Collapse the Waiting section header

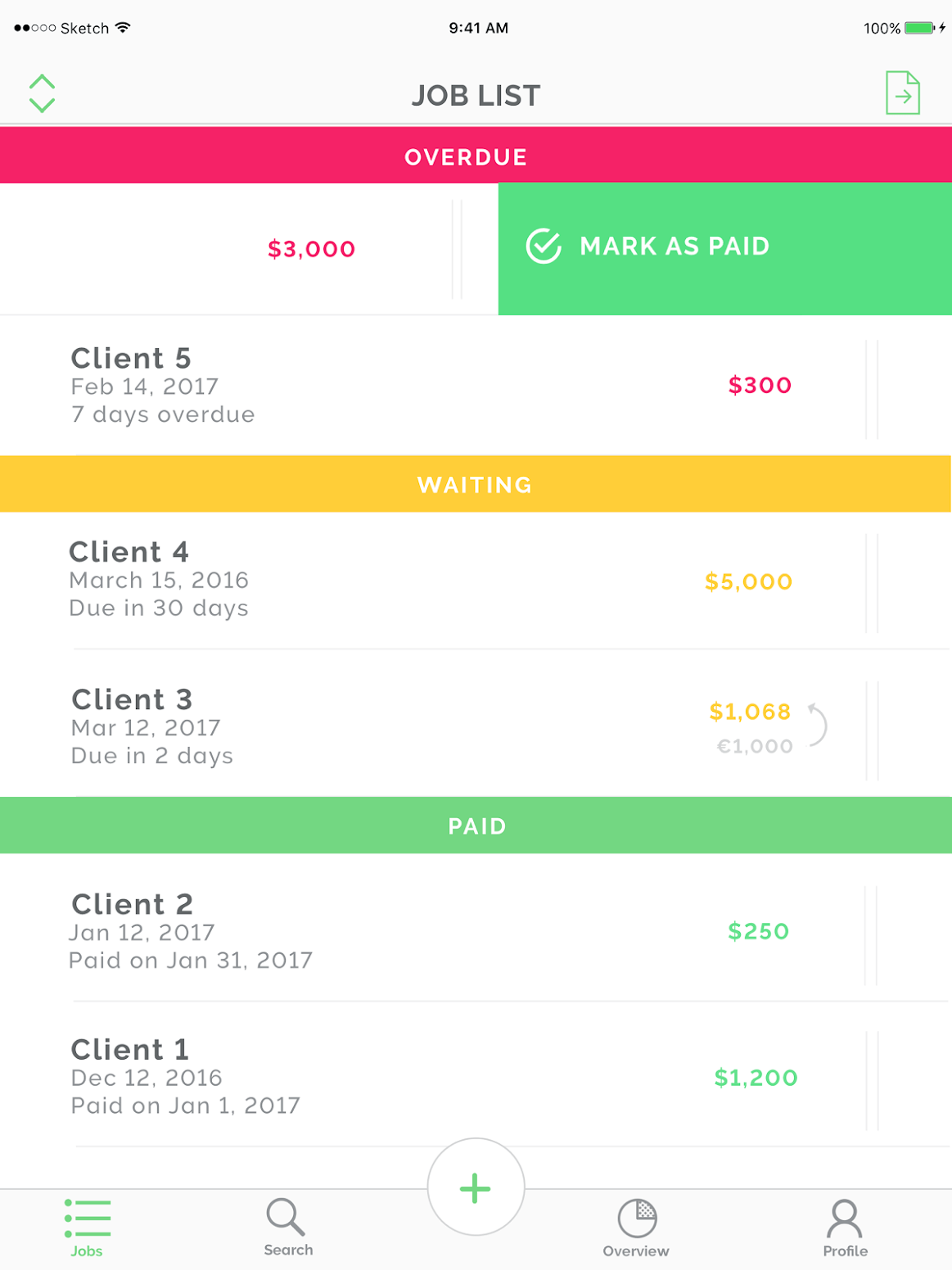475,484
